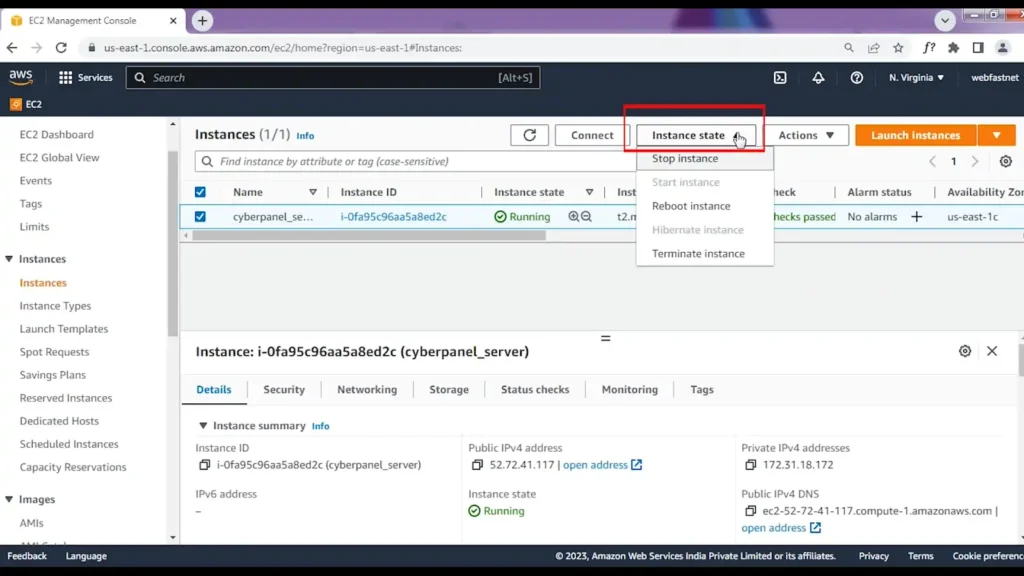Sort by Instance state column arrow
This screenshot has width=1024, height=576.
pos(590,192)
